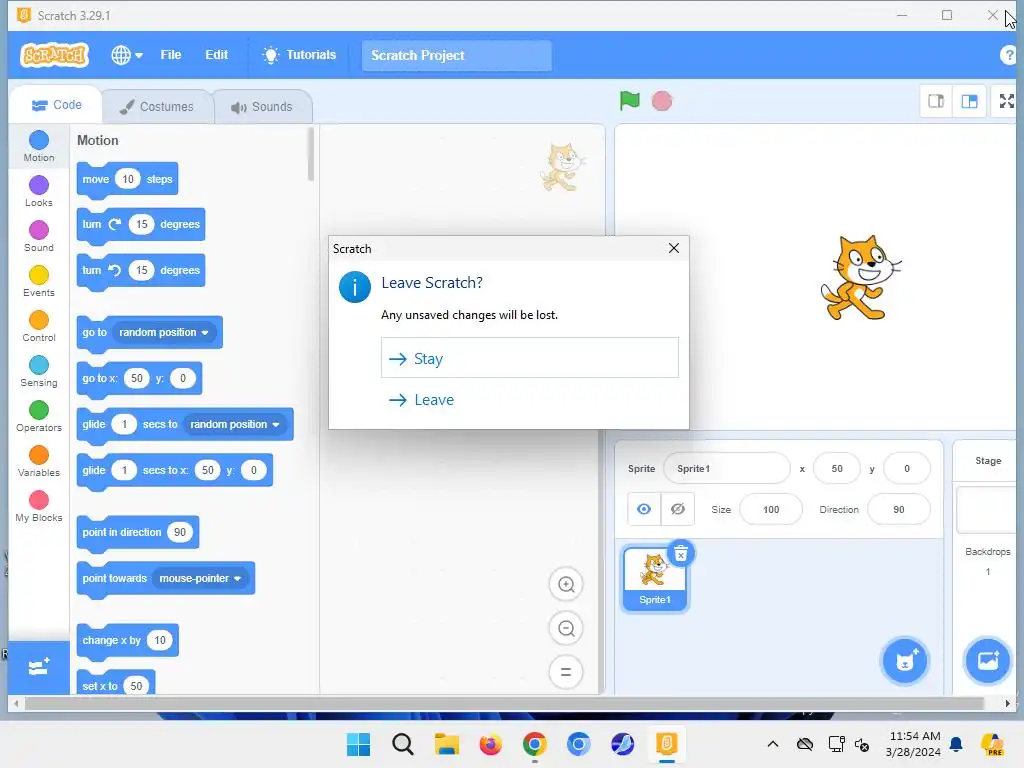Switch to the Costumes tab
The height and width of the screenshot is (768, 1024).
tap(157, 106)
